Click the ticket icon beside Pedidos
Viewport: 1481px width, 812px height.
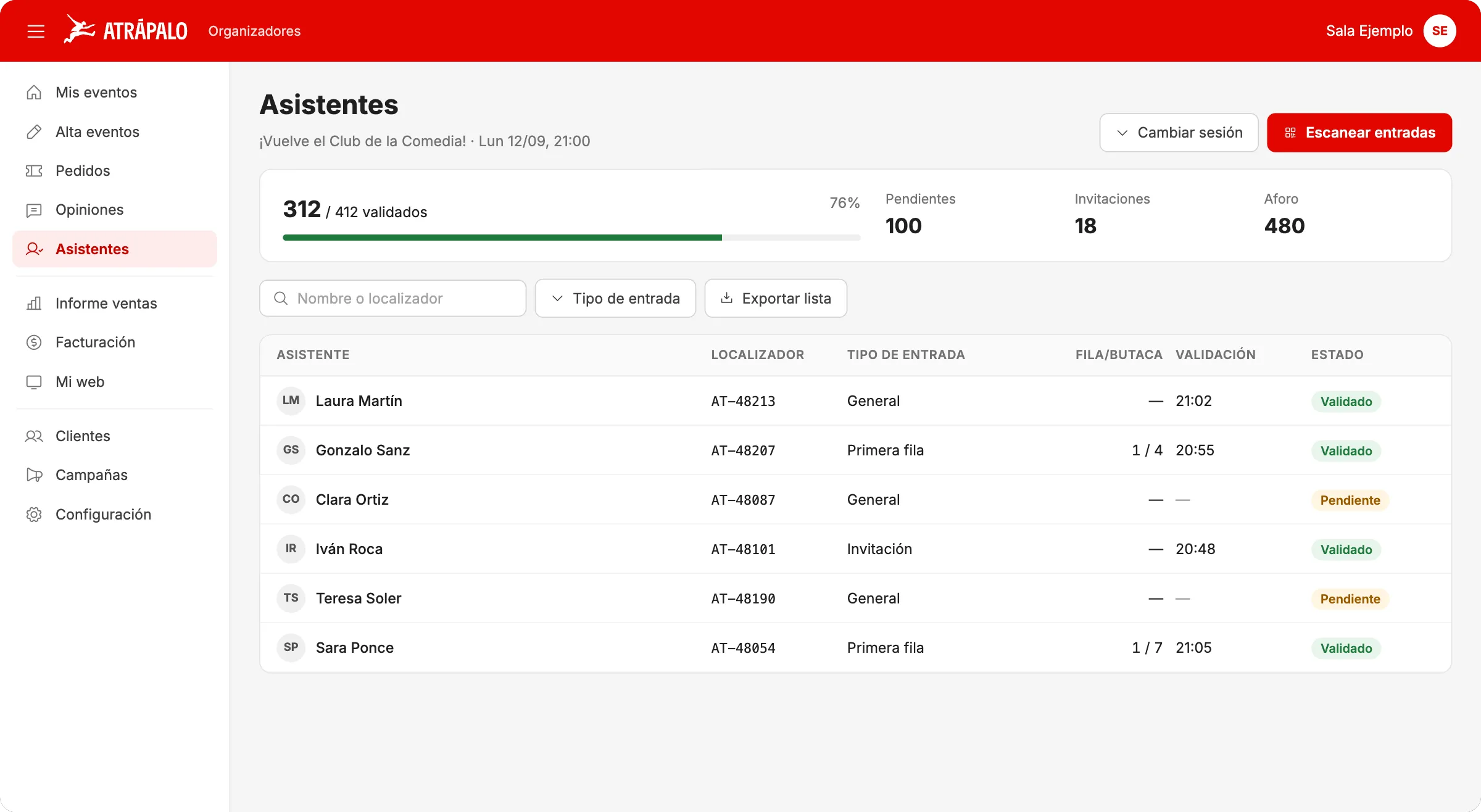point(34,171)
